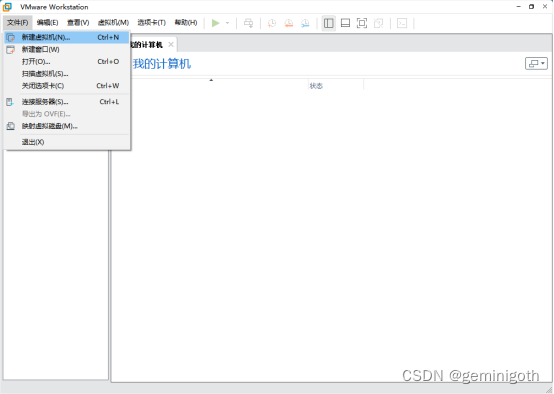554x394 pixels.
Task: Maximize the VMware Workstation window
Action: pos(531,7)
